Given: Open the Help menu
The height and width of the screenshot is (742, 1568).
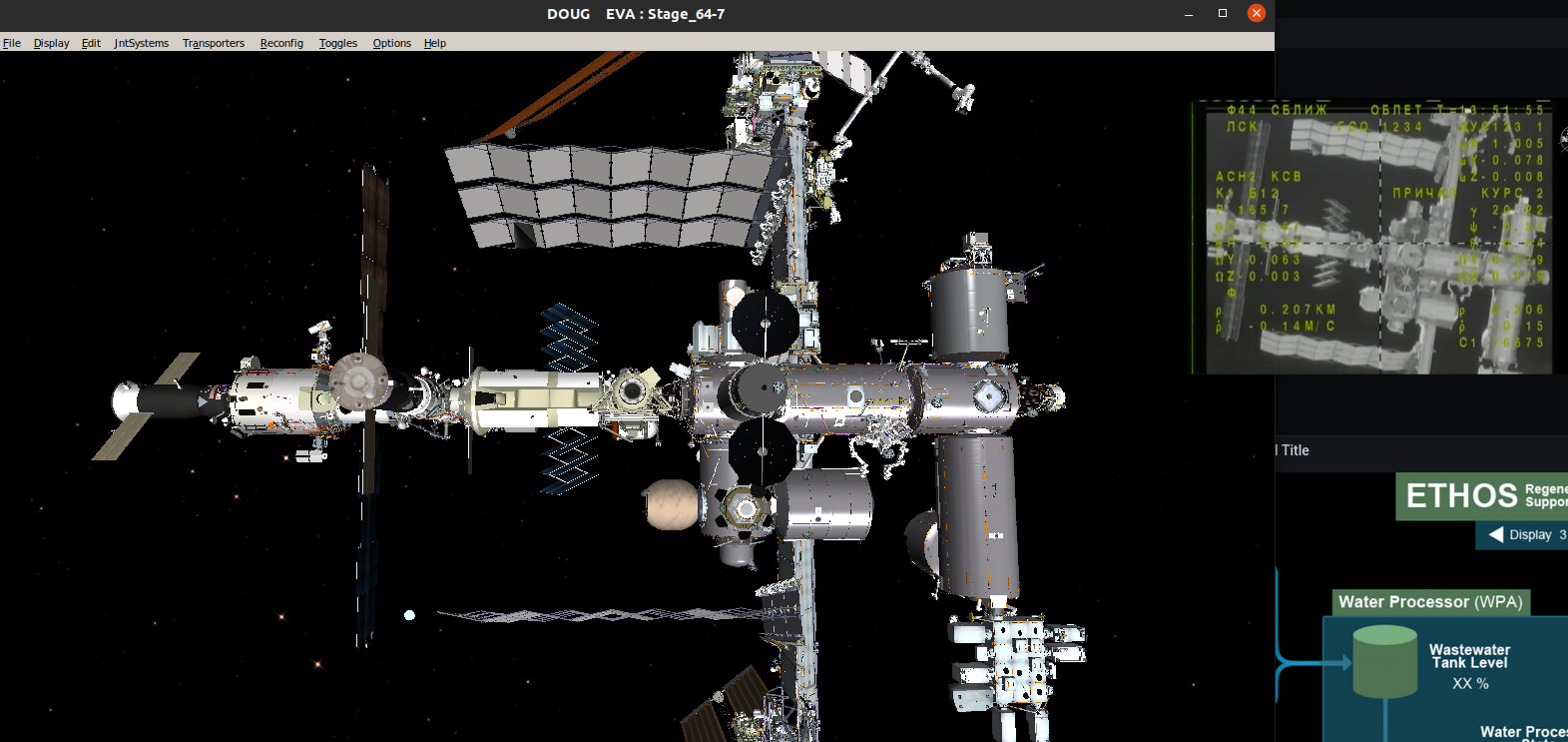Looking at the screenshot, I should [x=435, y=43].
